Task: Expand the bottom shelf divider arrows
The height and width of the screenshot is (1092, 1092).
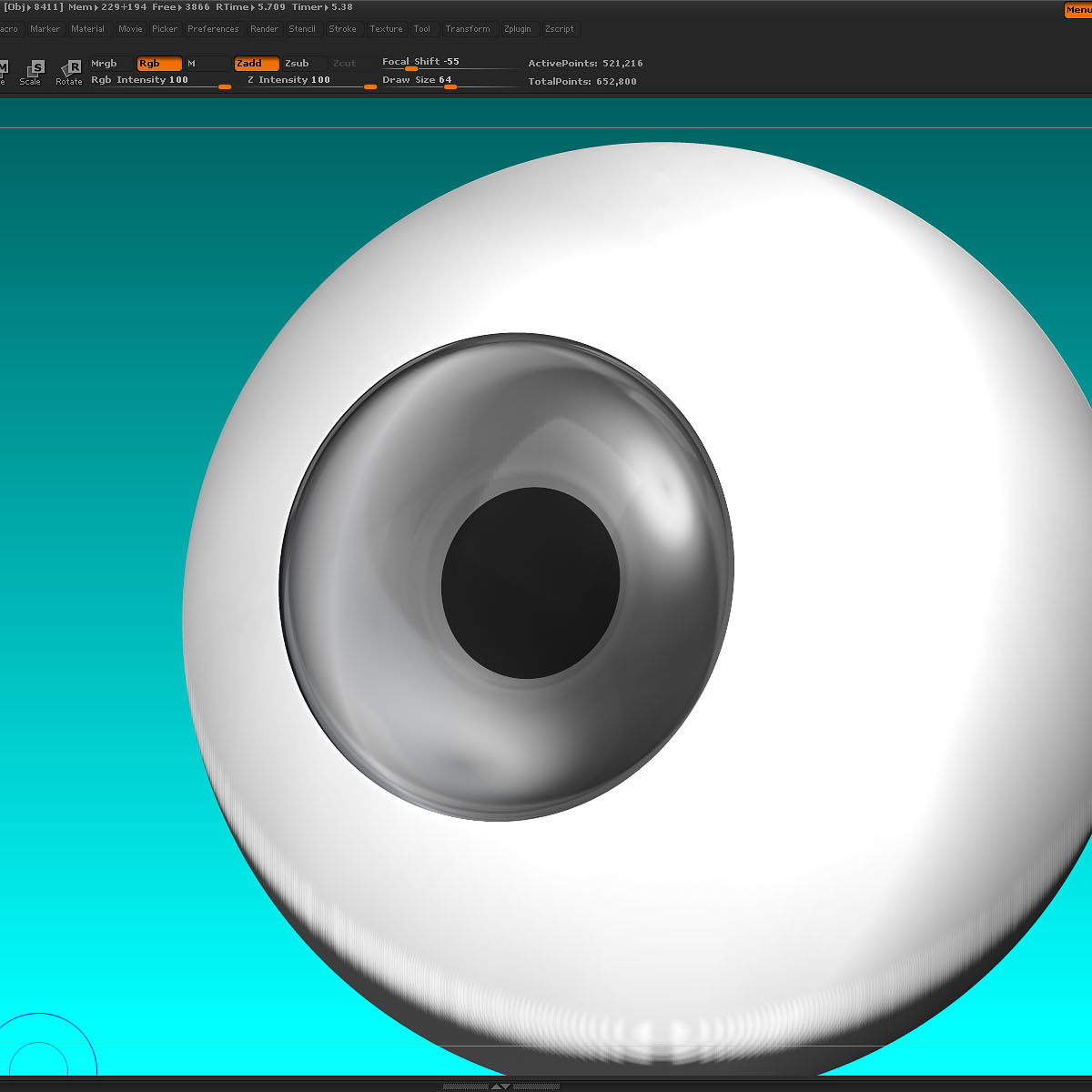Action: click(500, 1086)
